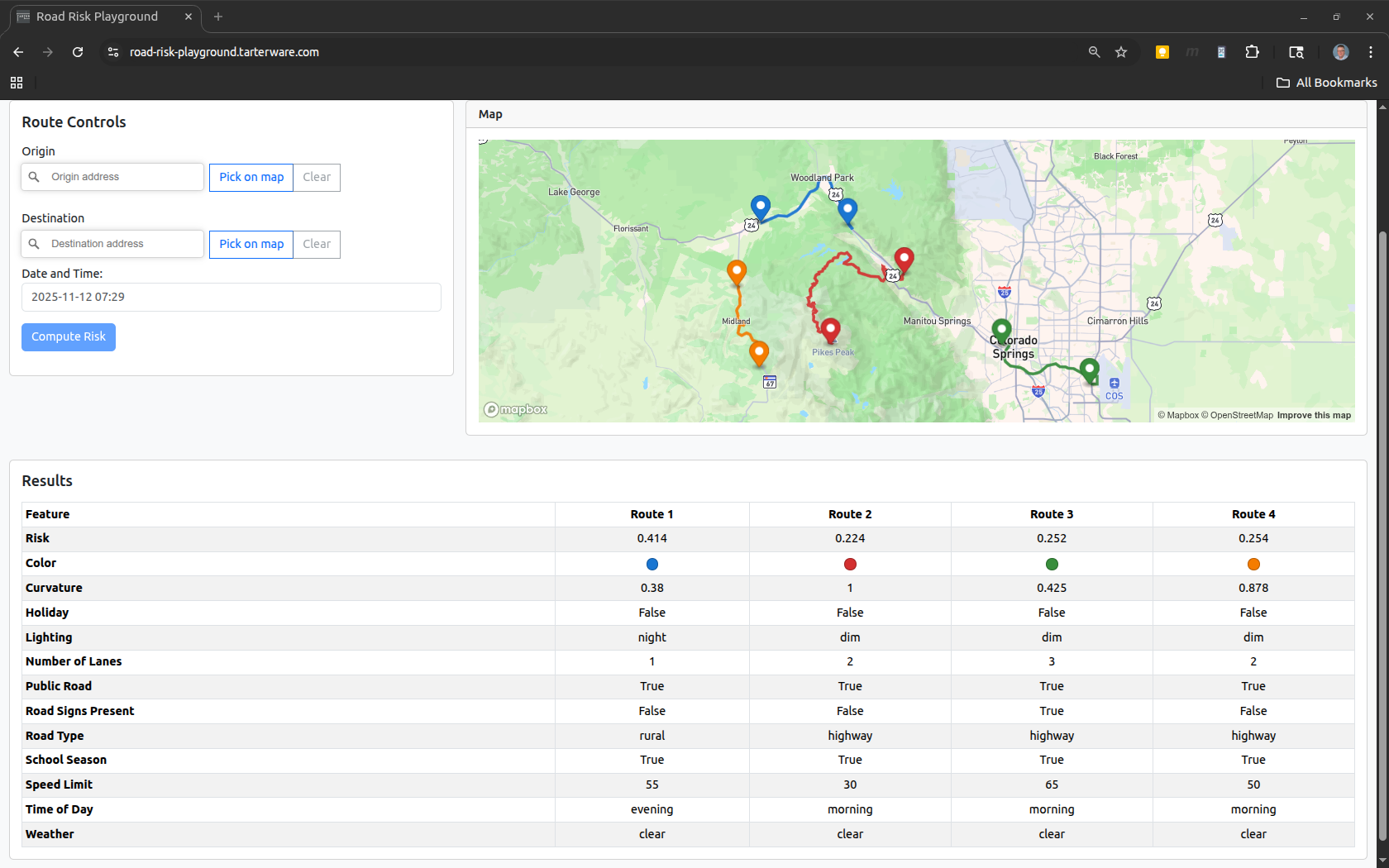This screenshot has height=868, width=1389.
Task: Open the Improve this map link
Action: click(1313, 415)
